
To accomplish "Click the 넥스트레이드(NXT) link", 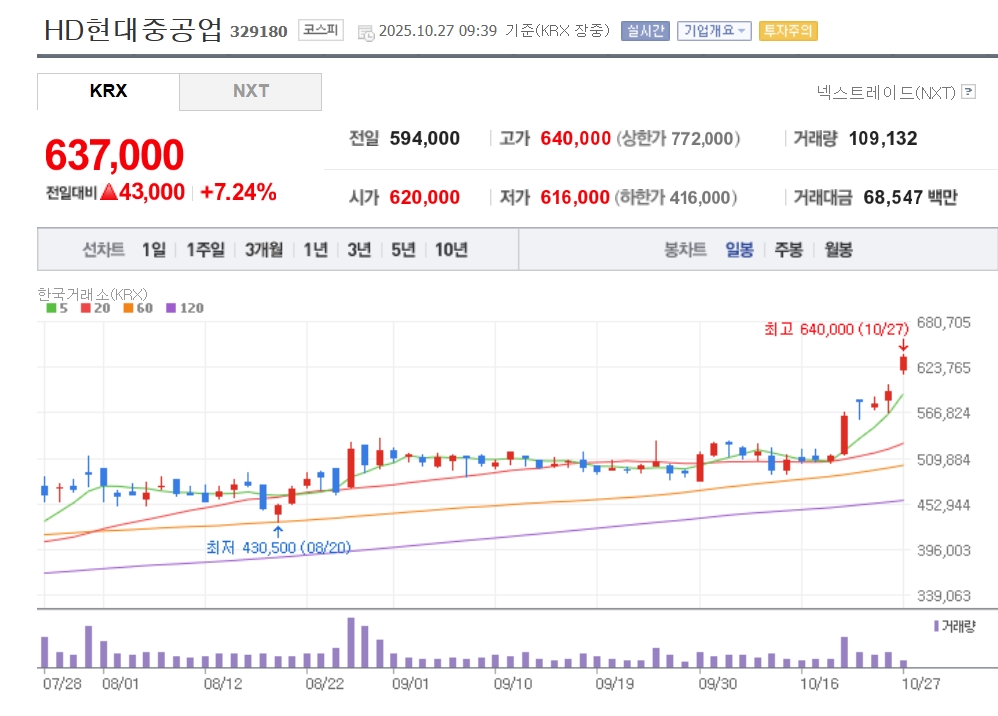I will coord(886,92).
